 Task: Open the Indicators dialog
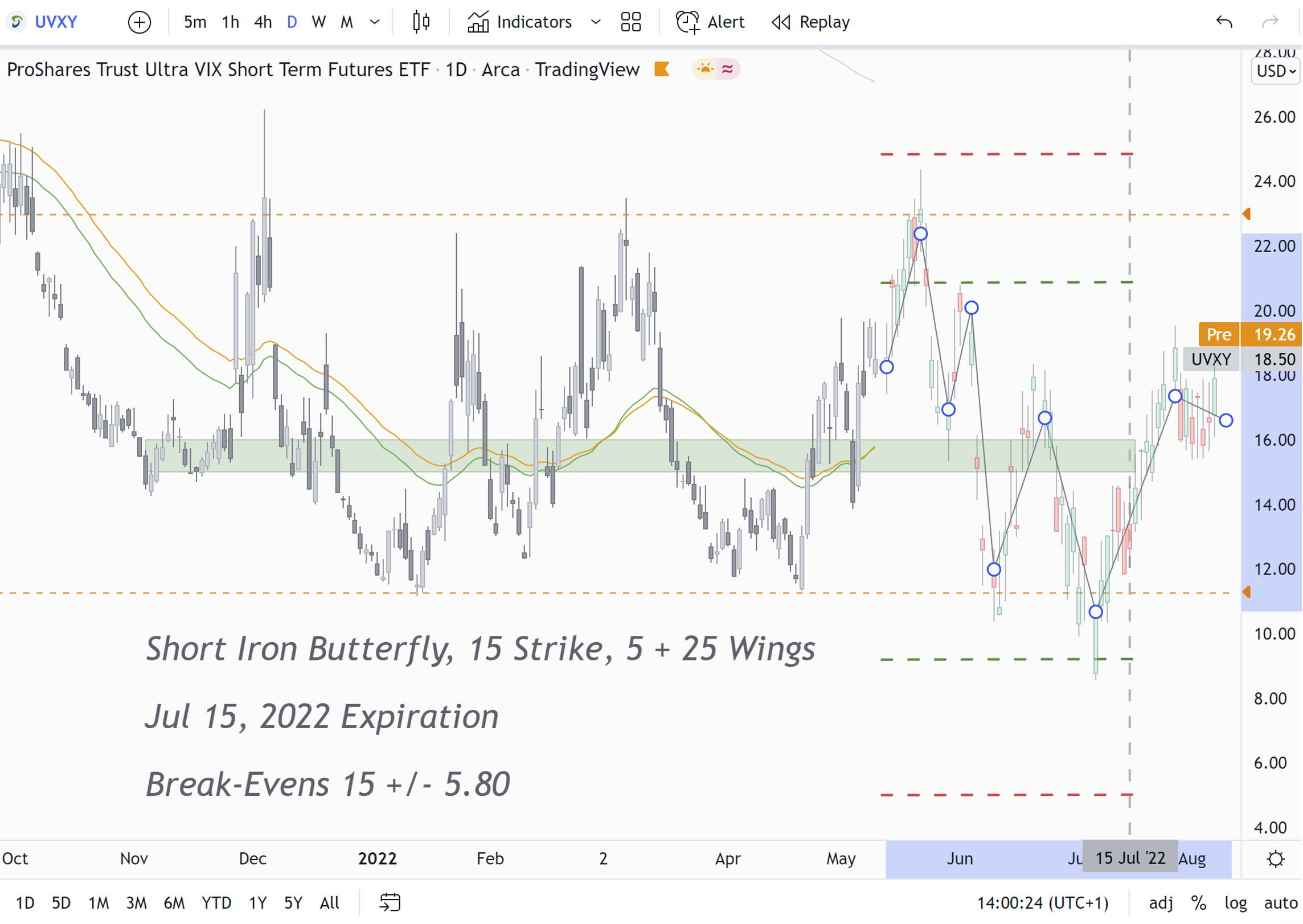coord(519,22)
